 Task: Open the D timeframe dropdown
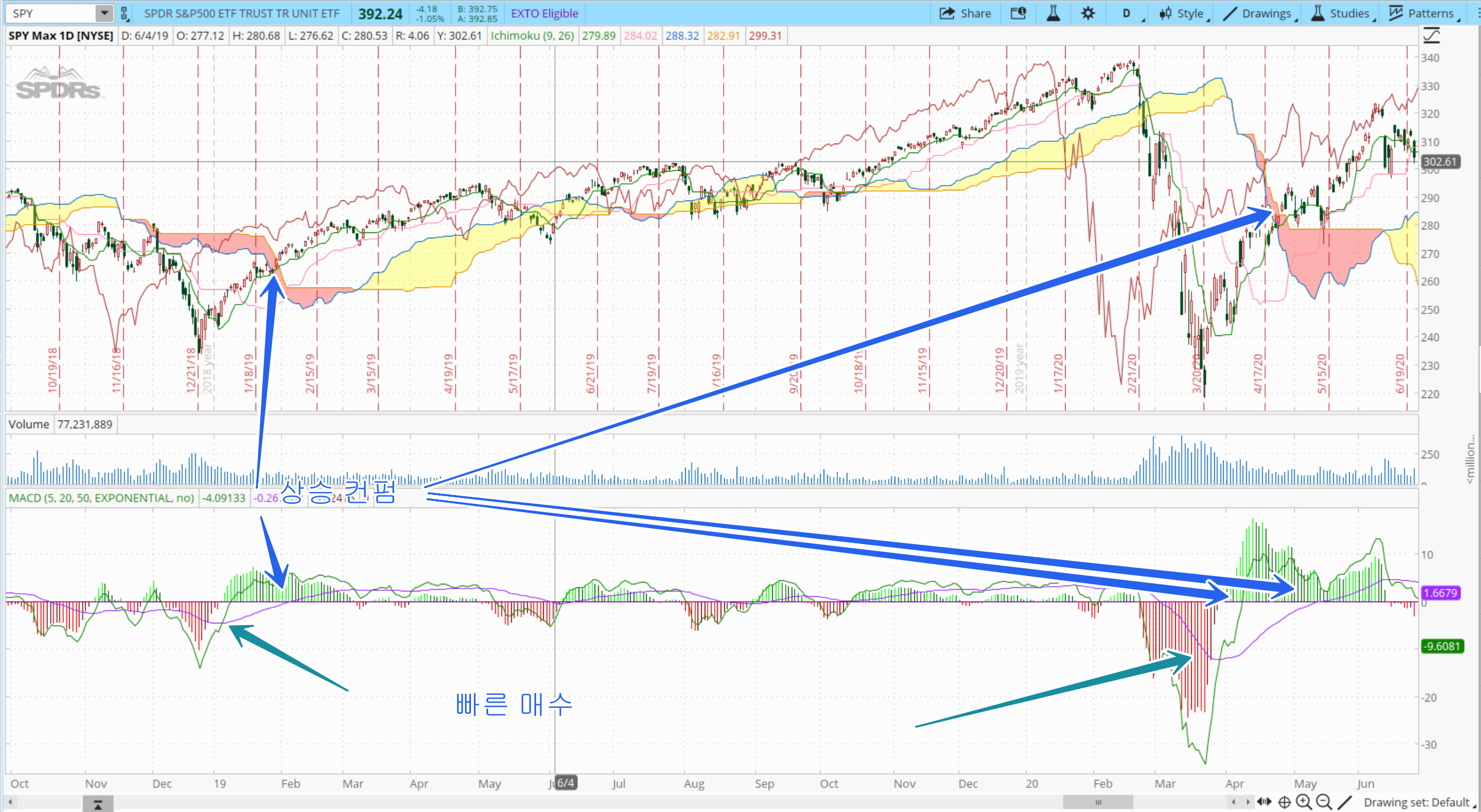click(1128, 13)
